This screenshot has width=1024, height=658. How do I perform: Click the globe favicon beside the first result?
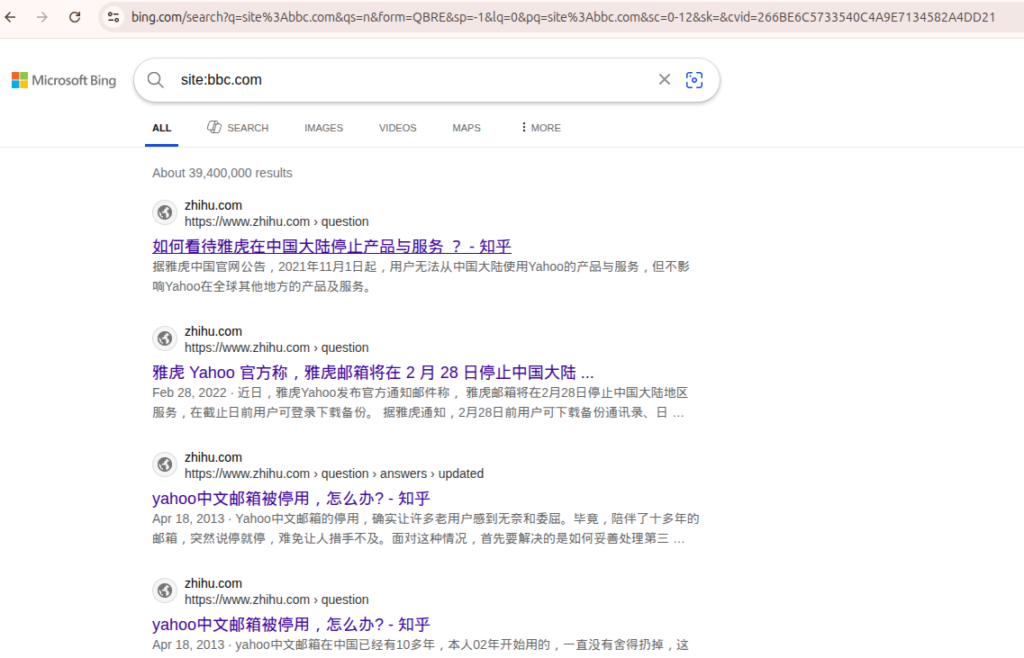[164, 212]
